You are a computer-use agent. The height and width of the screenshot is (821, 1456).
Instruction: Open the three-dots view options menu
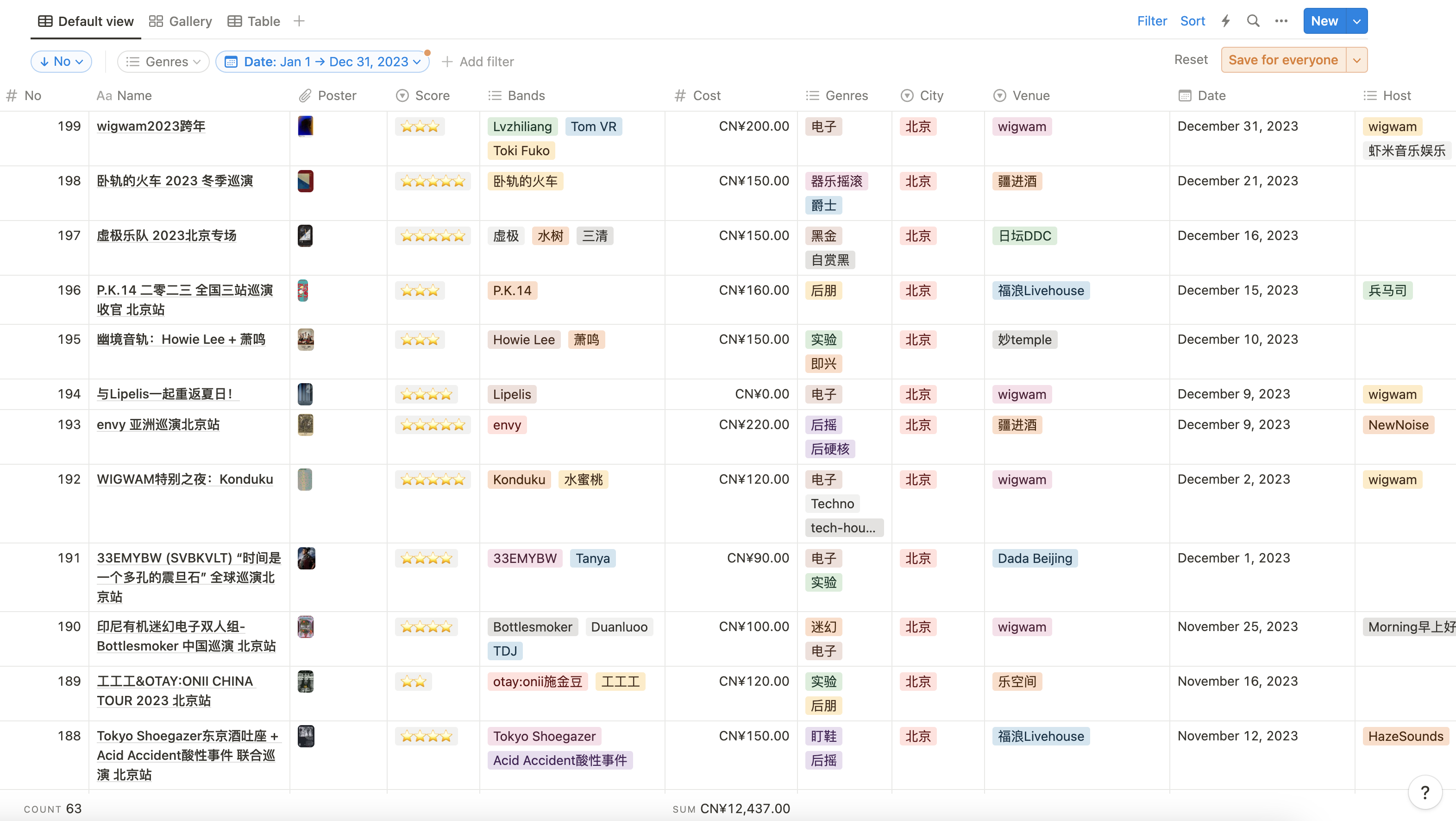1281,21
